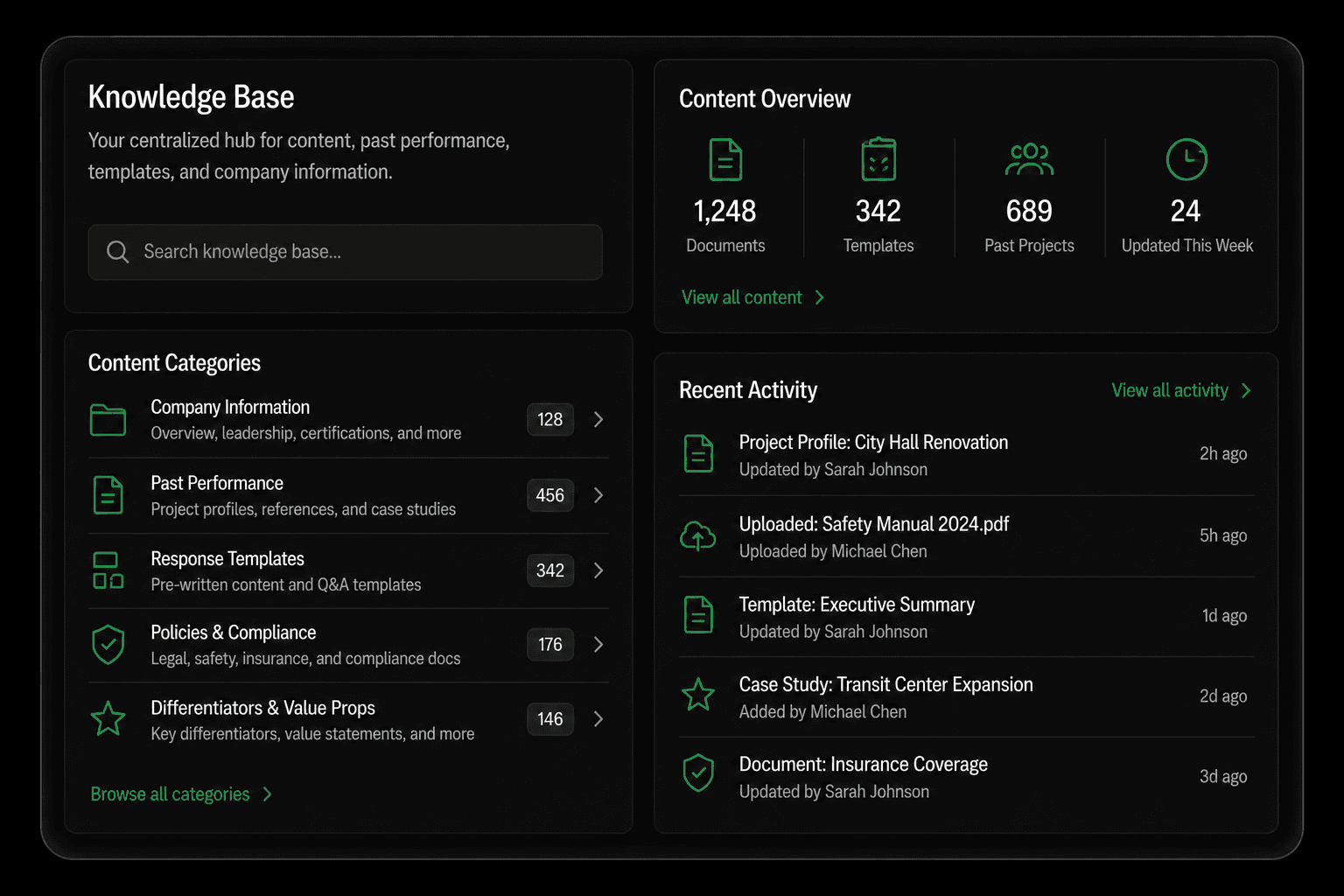Click the Safety Manual cloud upload icon
Screen dimensions: 1344x896
[x=698, y=535]
